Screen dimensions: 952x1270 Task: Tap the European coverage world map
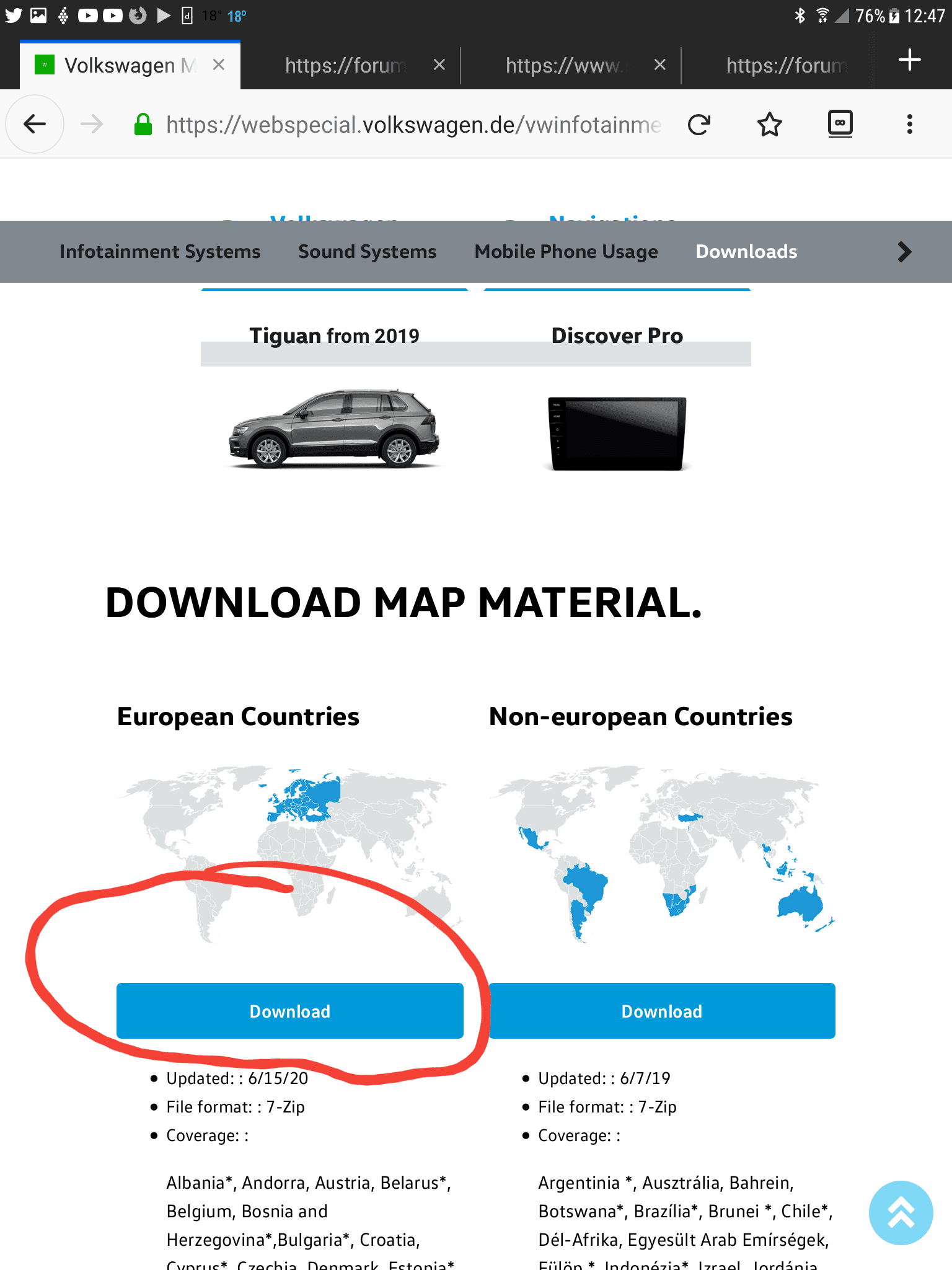[290, 855]
